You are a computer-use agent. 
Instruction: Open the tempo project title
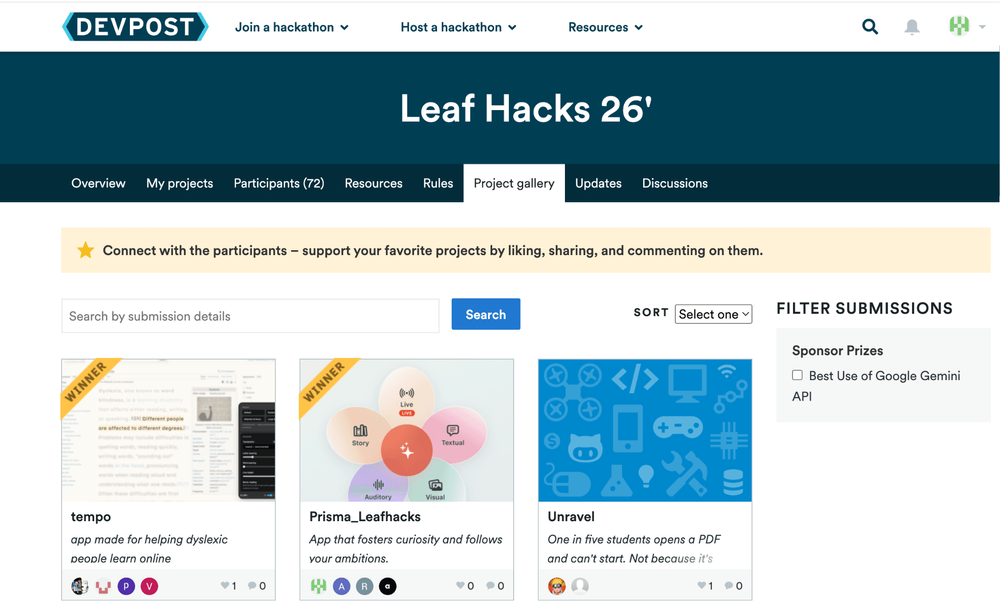(91, 517)
